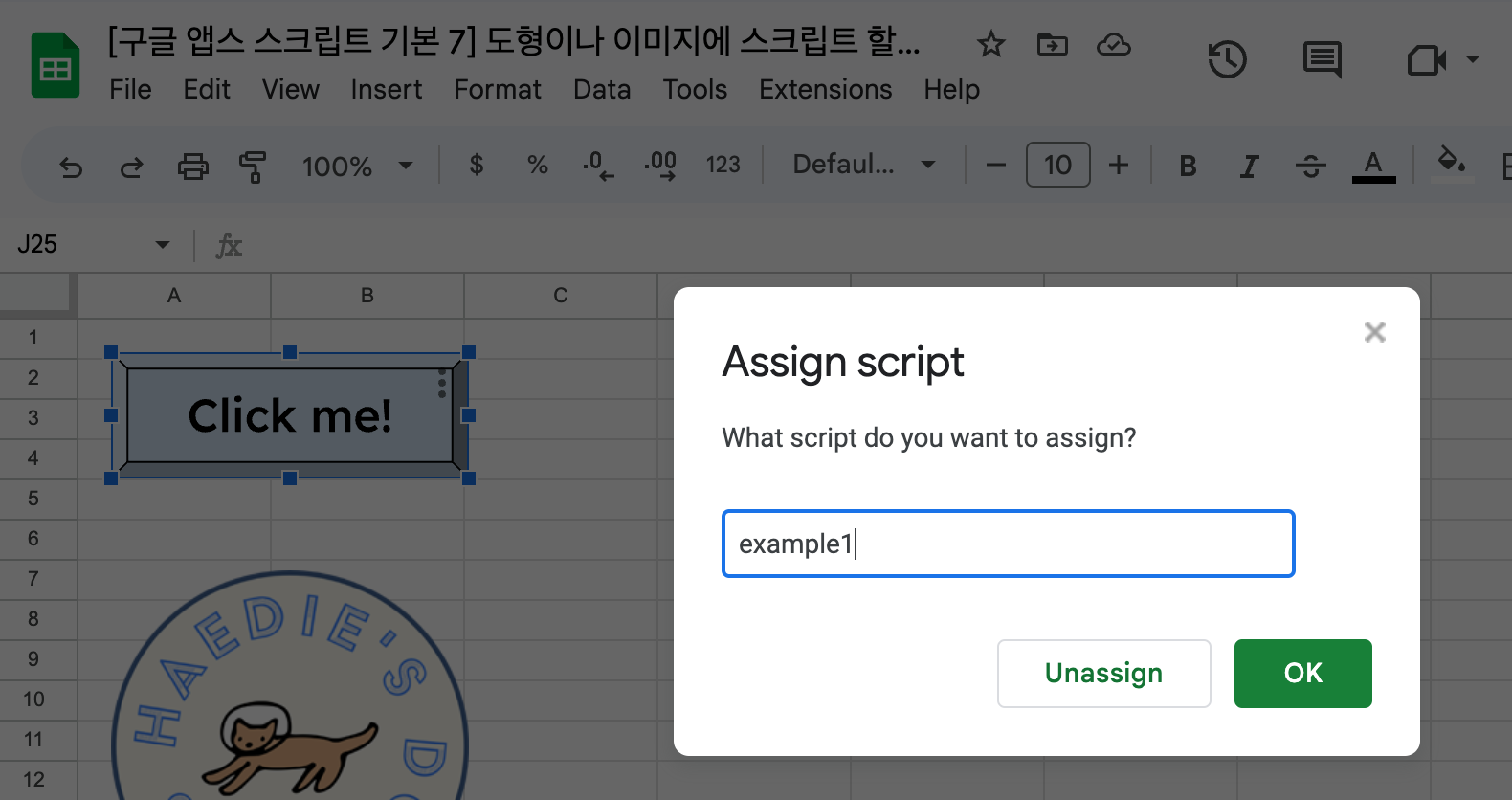
Task: Open name box J25 dropdown
Action: 163,245
